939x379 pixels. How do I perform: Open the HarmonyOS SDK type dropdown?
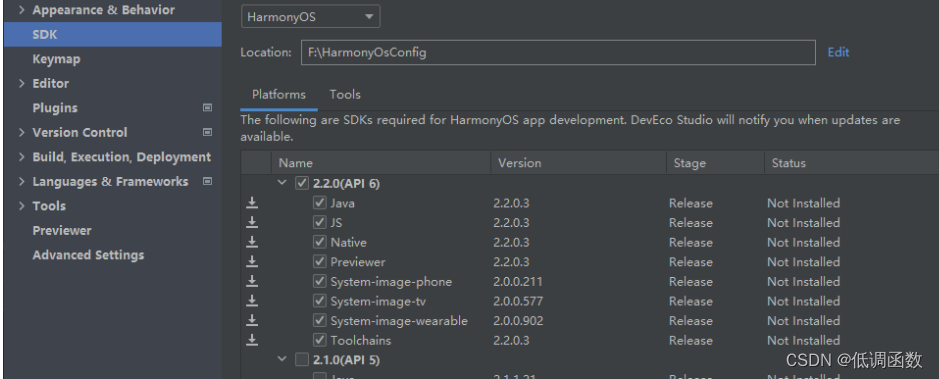click(311, 17)
